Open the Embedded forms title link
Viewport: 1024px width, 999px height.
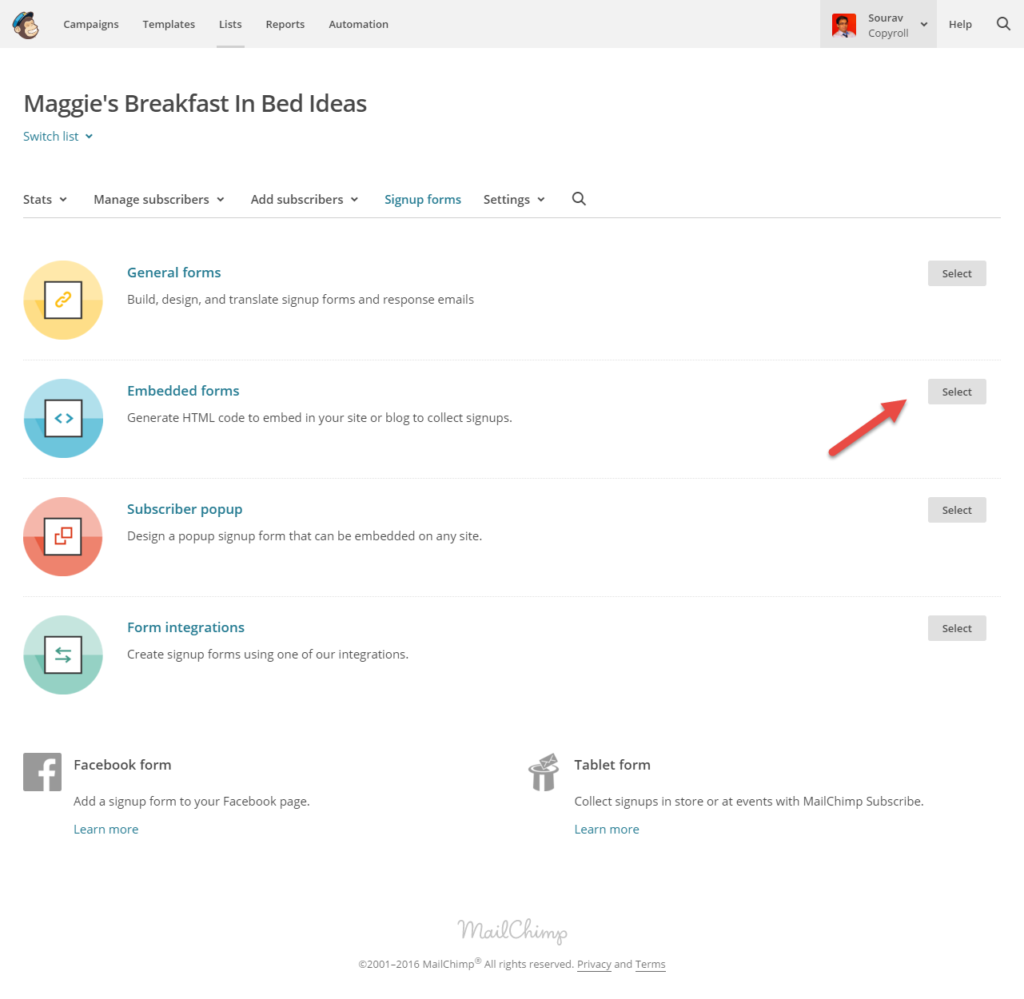tap(183, 390)
